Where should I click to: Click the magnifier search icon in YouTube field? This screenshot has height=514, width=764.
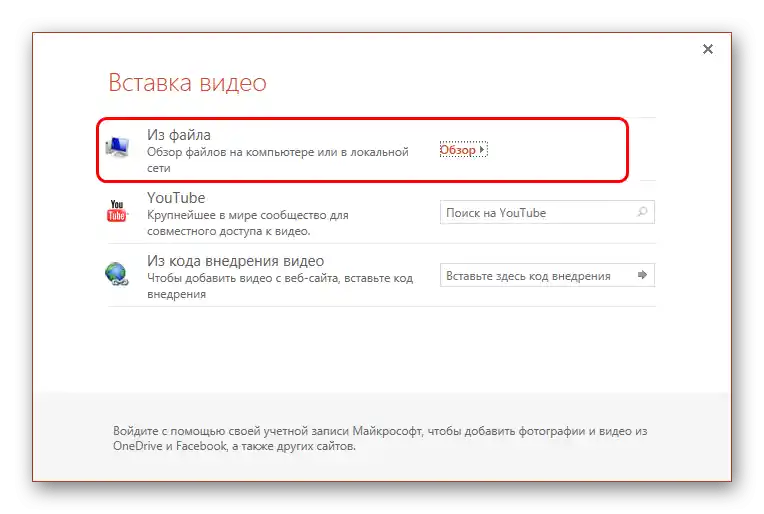coord(642,212)
